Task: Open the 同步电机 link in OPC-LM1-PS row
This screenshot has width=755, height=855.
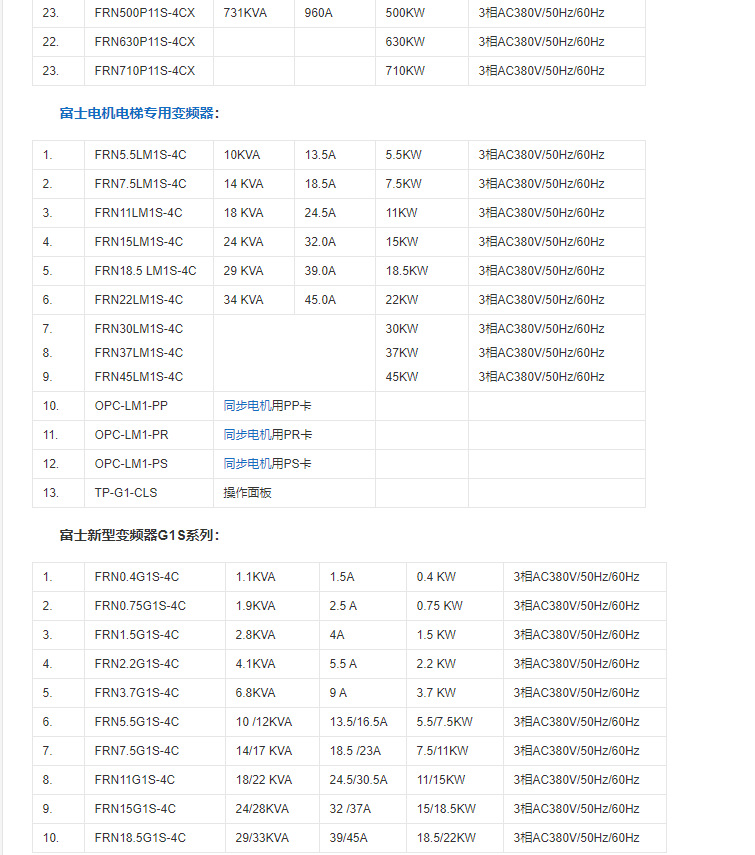Action: (247, 463)
